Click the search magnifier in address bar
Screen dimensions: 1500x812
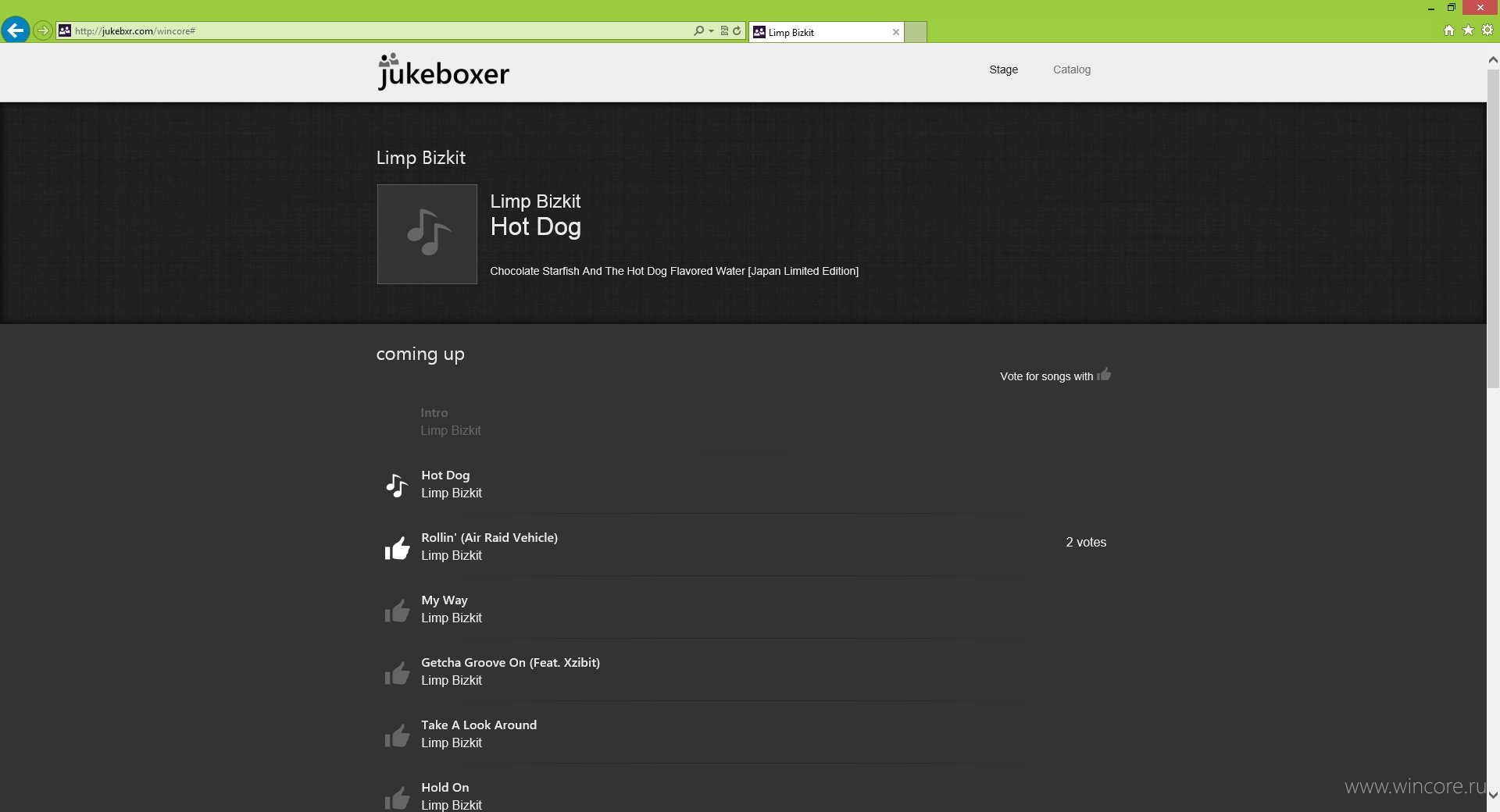(x=698, y=30)
